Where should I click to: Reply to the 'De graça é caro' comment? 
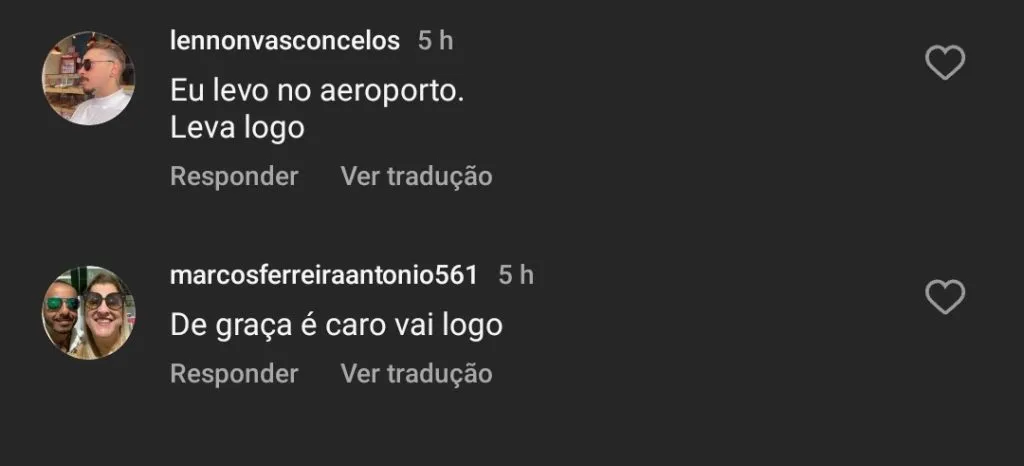pyautogui.click(x=234, y=373)
